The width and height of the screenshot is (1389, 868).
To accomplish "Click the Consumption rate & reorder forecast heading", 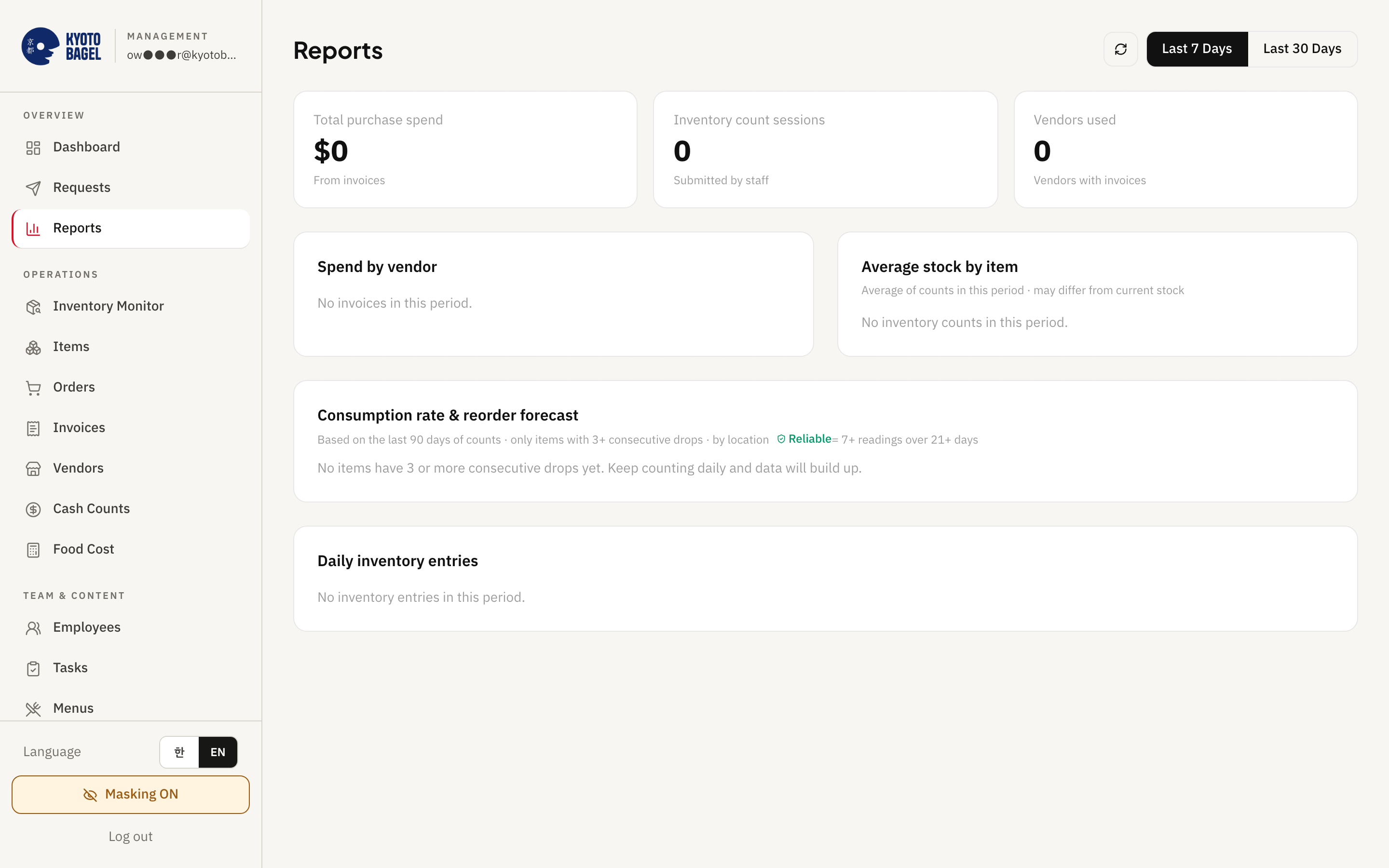I will point(448,415).
